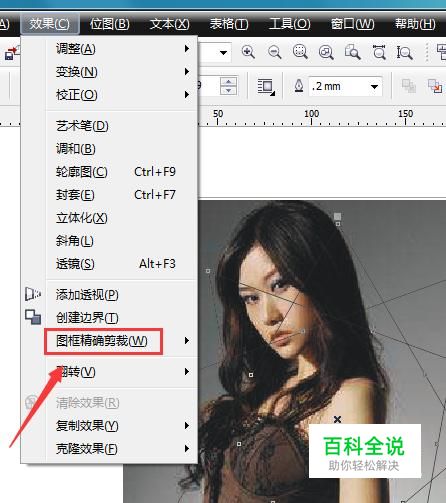
Task: Open the 文本(X) menu
Action: pos(170,24)
